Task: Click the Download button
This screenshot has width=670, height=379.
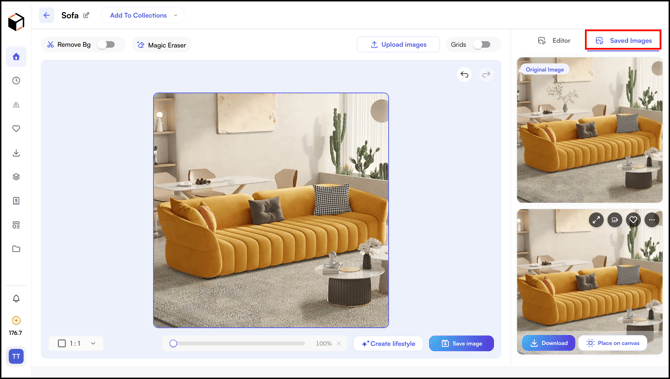Action: pos(549,343)
